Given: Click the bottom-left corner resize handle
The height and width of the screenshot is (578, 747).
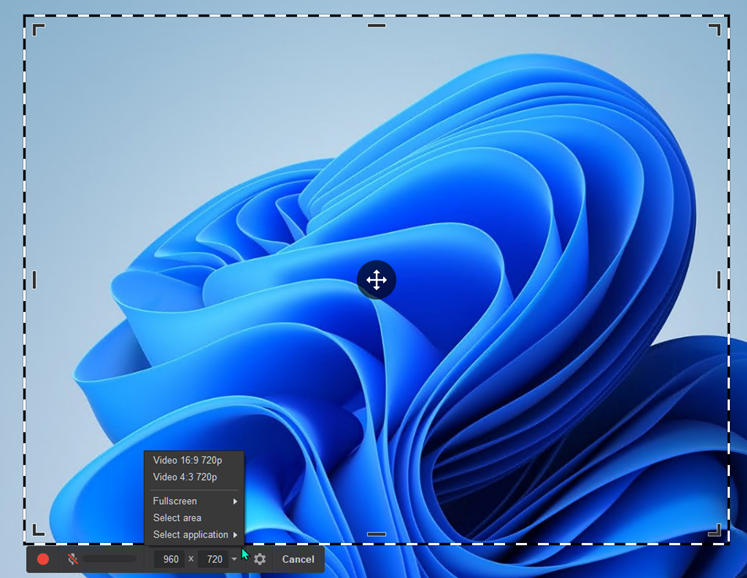Looking at the screenshot, I should (x=39, y=529).
